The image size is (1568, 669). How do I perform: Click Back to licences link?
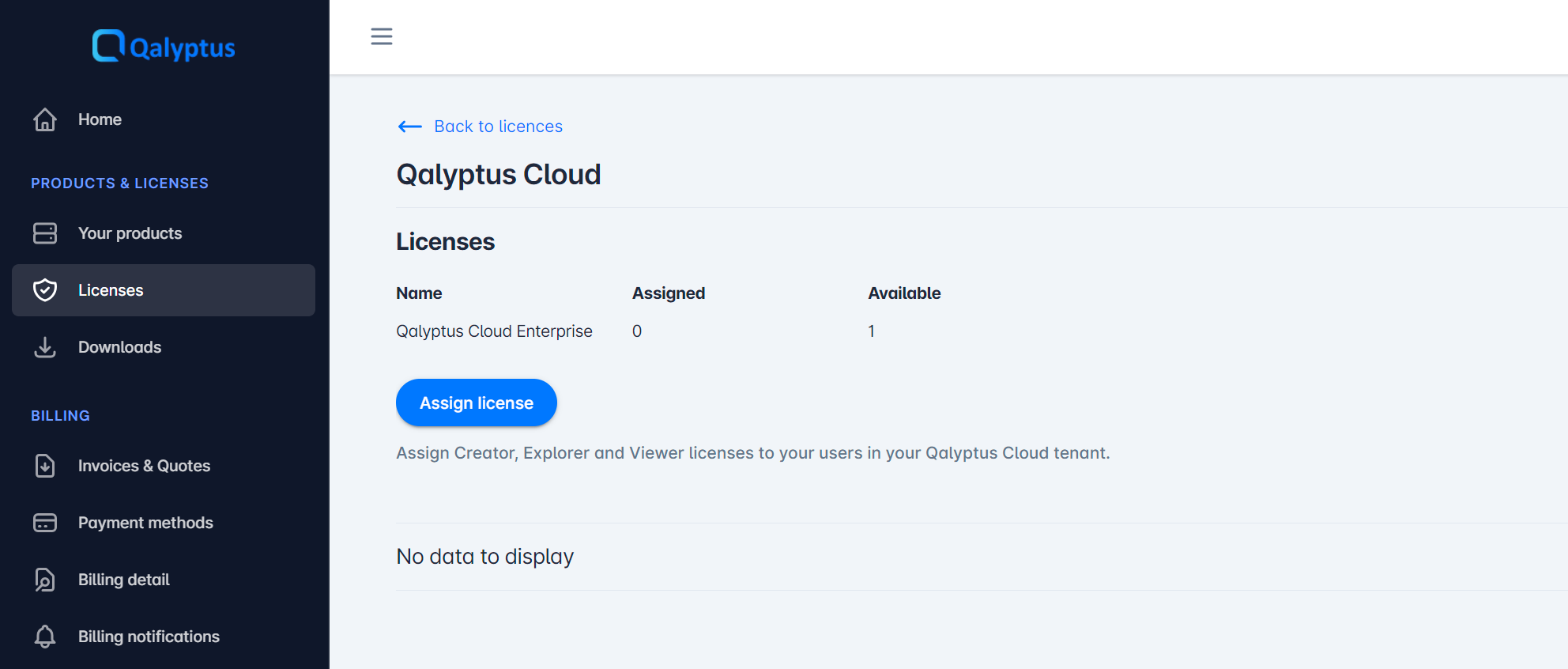(x=498, y=127)
